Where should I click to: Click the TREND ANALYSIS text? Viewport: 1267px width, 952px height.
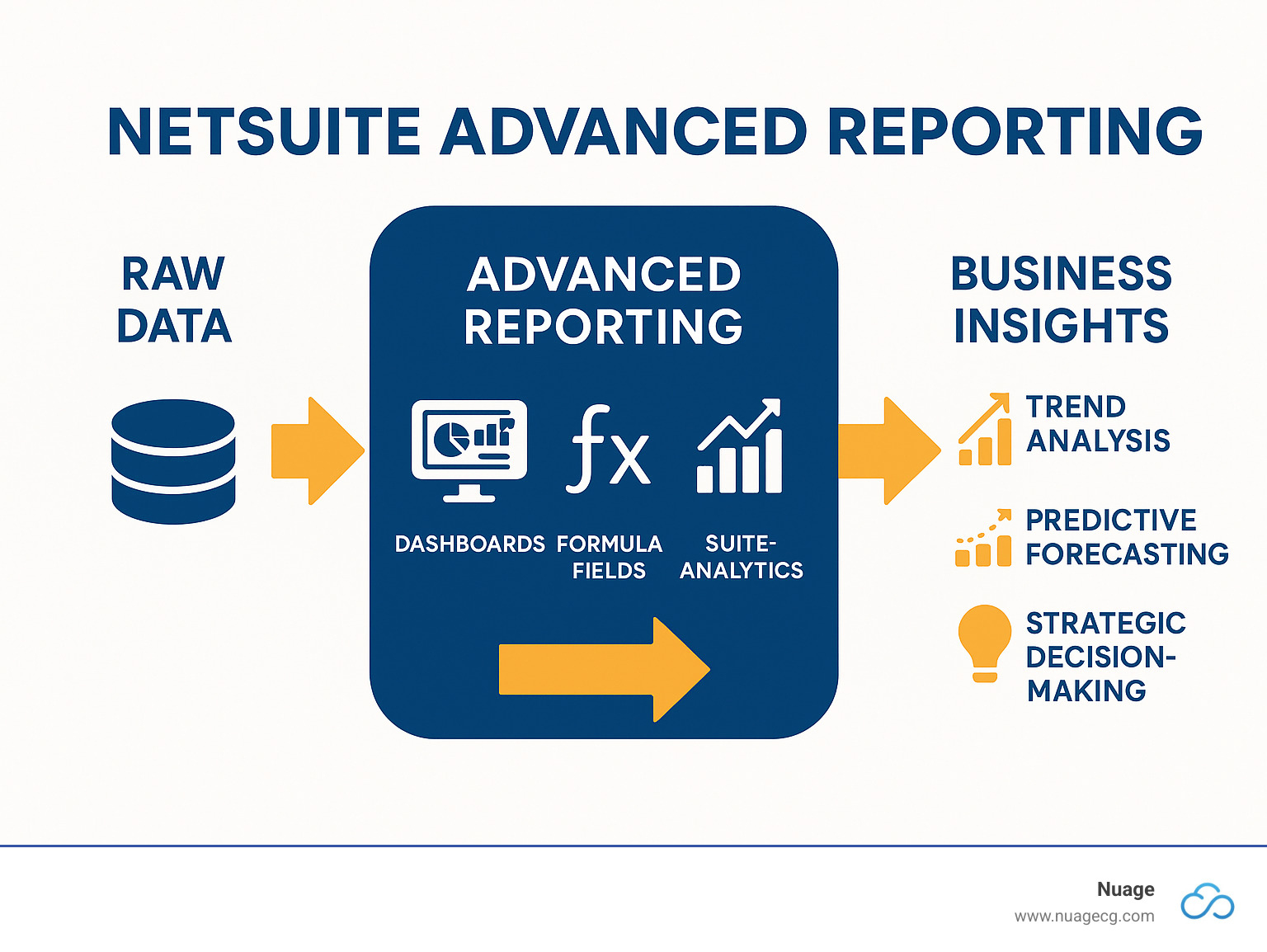click(x=1098, y=424)
